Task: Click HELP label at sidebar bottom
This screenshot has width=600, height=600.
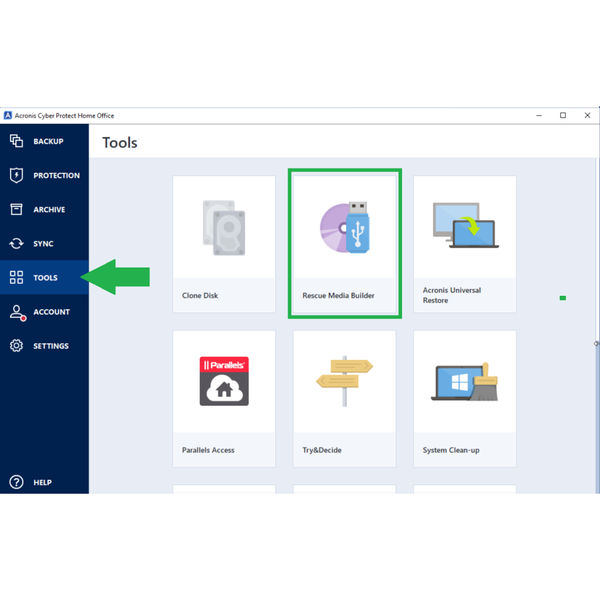Action: 42,482
